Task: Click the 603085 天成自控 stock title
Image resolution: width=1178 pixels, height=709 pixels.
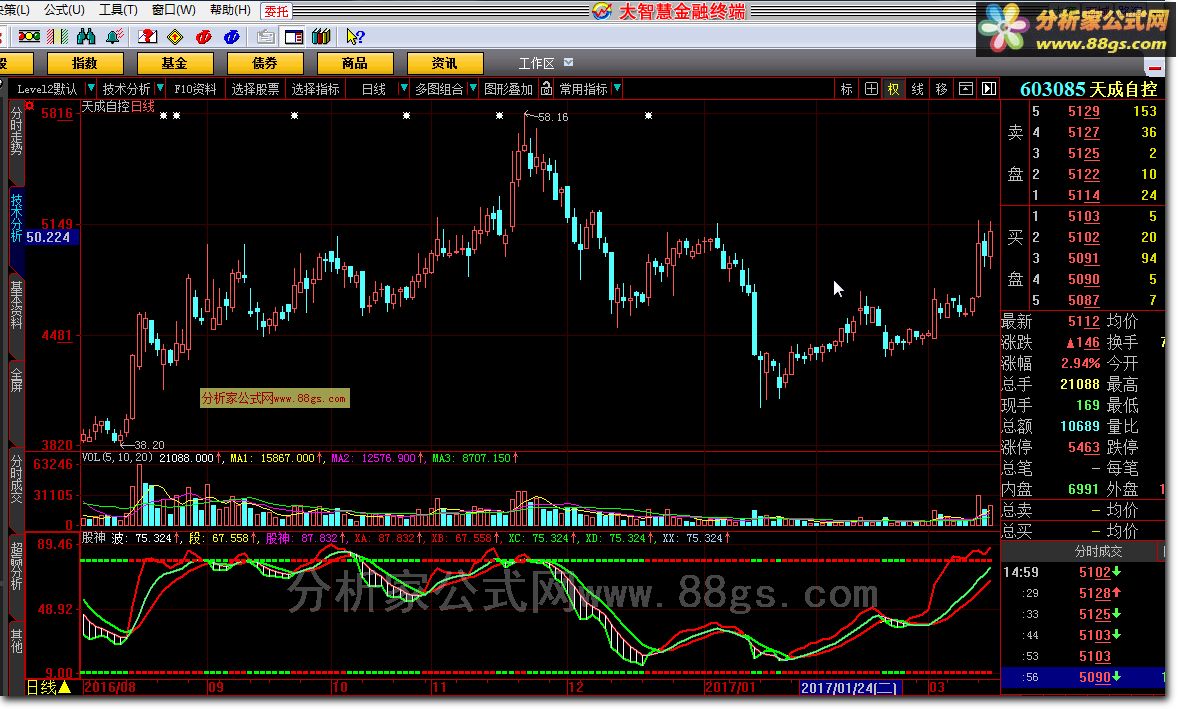Action: pyautogui.click(x=1088, y=89)
